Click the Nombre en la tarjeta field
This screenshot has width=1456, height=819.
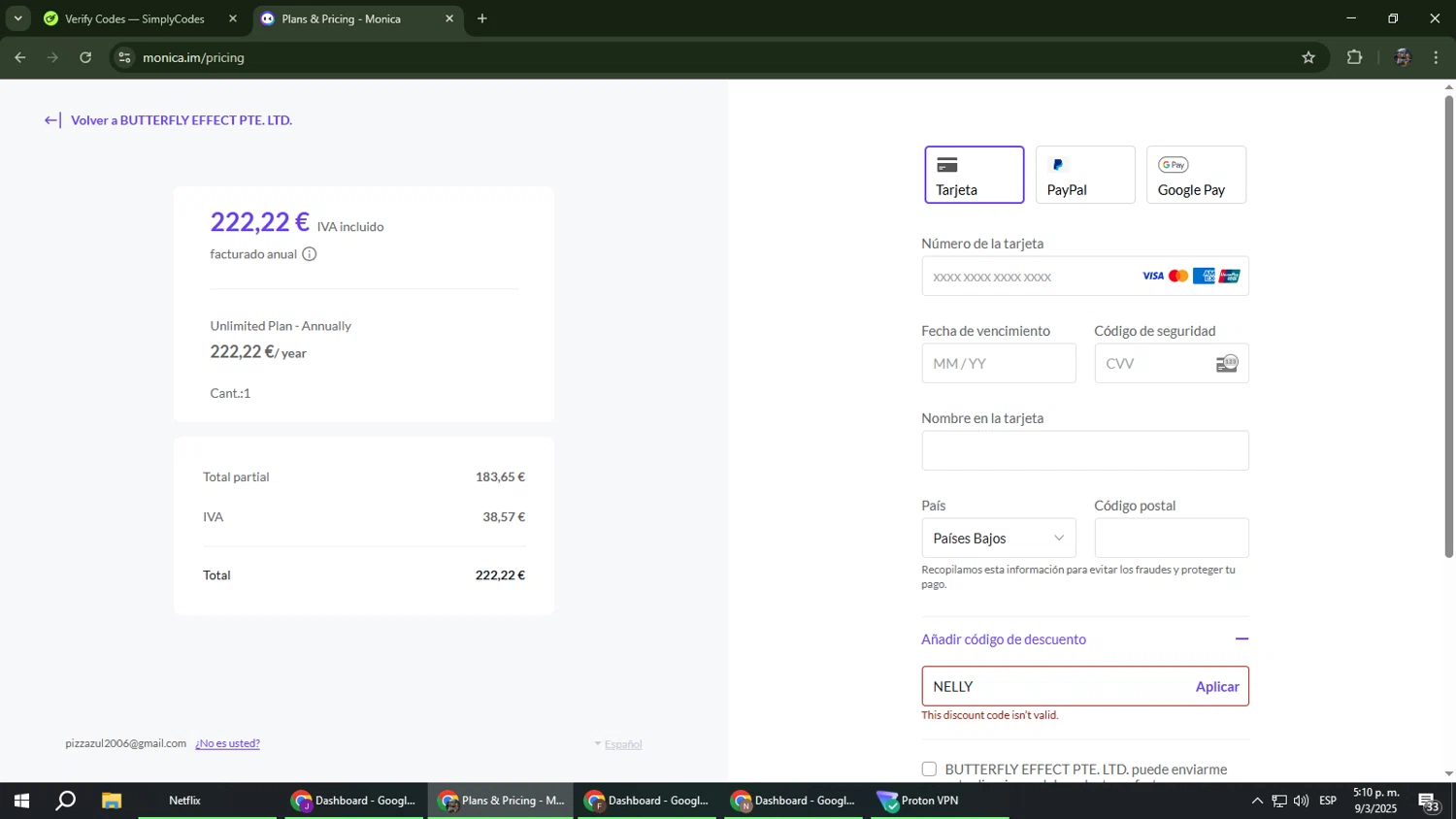click(x=1084, y=451)
